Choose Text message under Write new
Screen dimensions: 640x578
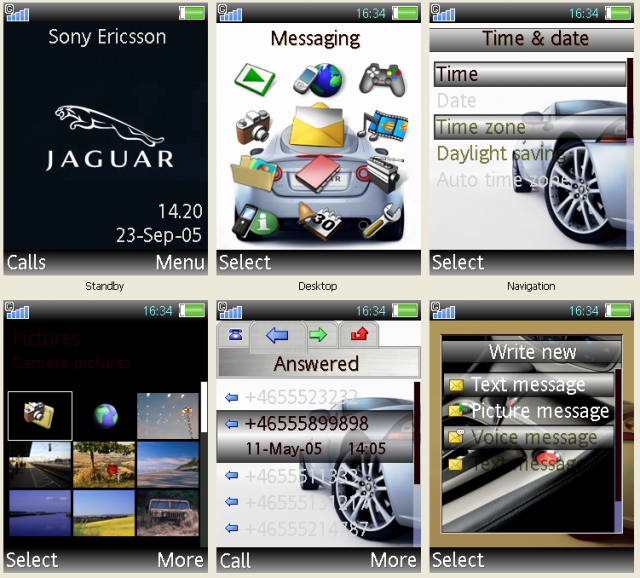point(528,385)
